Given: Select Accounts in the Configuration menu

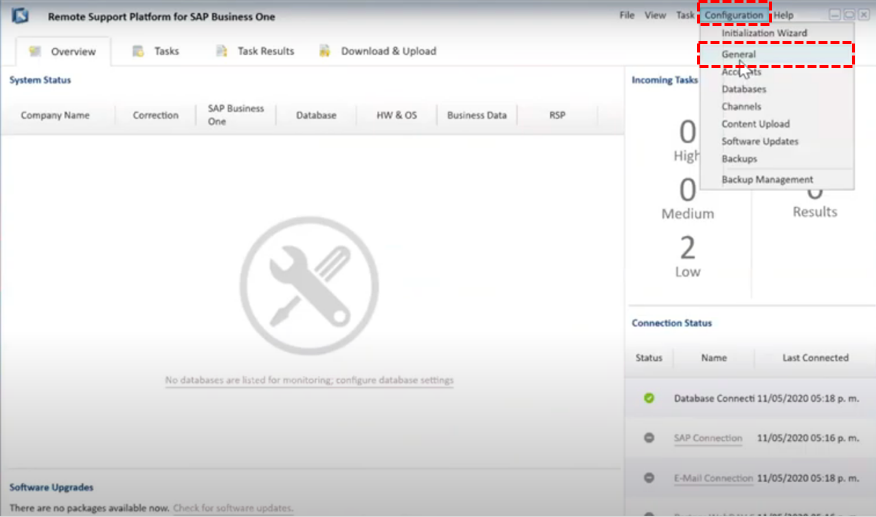Looking at the screenshot, I should [x=741, y=72].
